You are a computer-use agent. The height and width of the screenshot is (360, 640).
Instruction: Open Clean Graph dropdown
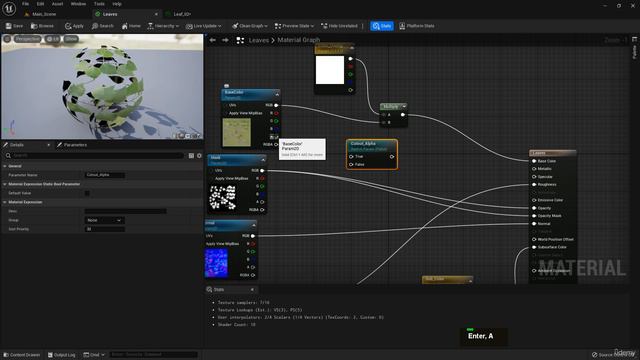tap(249, 26)
